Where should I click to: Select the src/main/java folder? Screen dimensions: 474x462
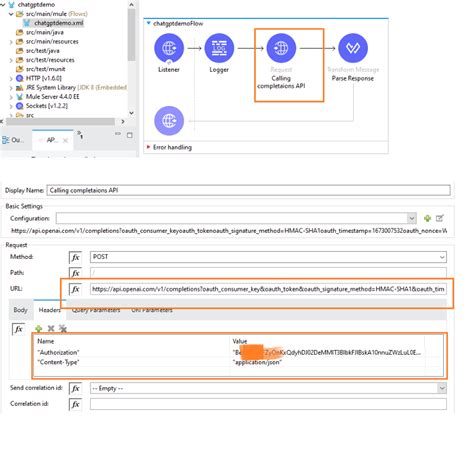45,32
